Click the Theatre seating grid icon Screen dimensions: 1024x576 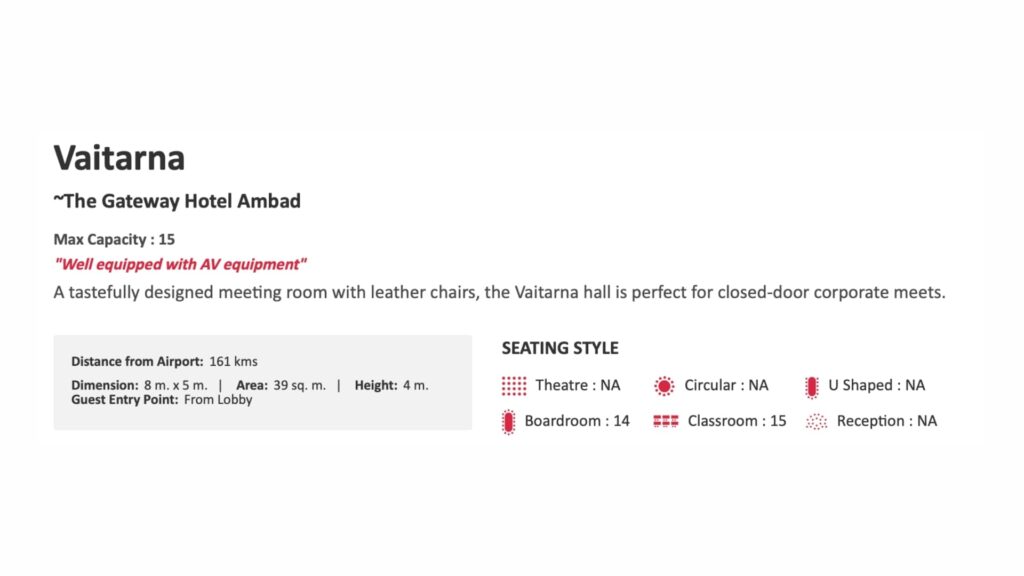514,386
